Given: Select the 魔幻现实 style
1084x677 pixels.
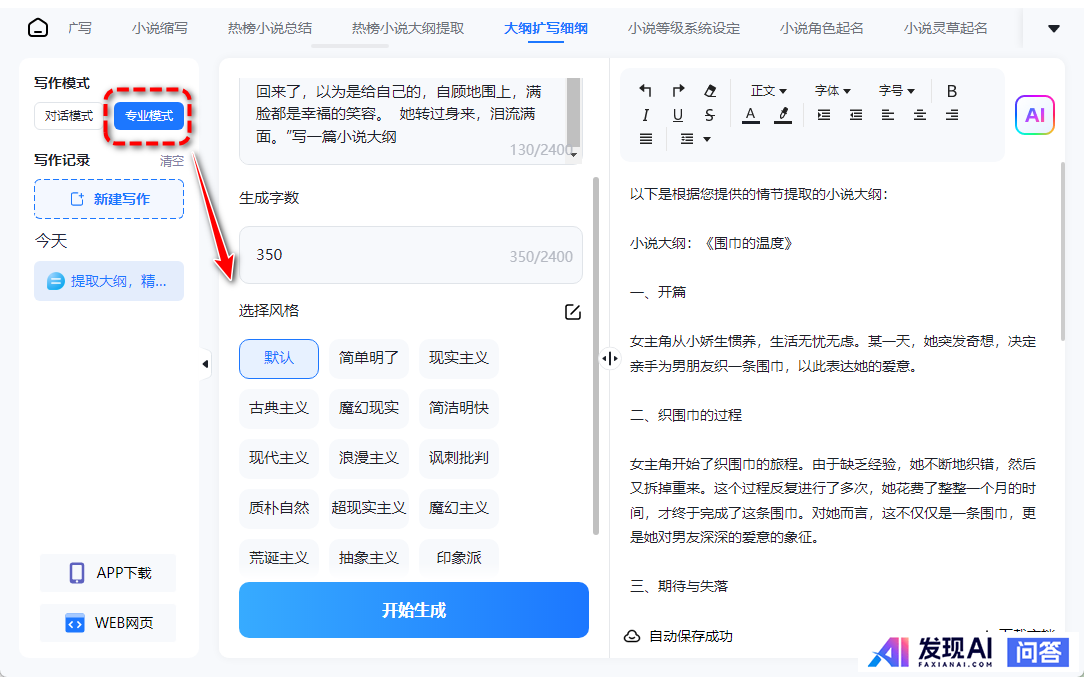Looking at the screenshot, I should click(x=368, y=408).
